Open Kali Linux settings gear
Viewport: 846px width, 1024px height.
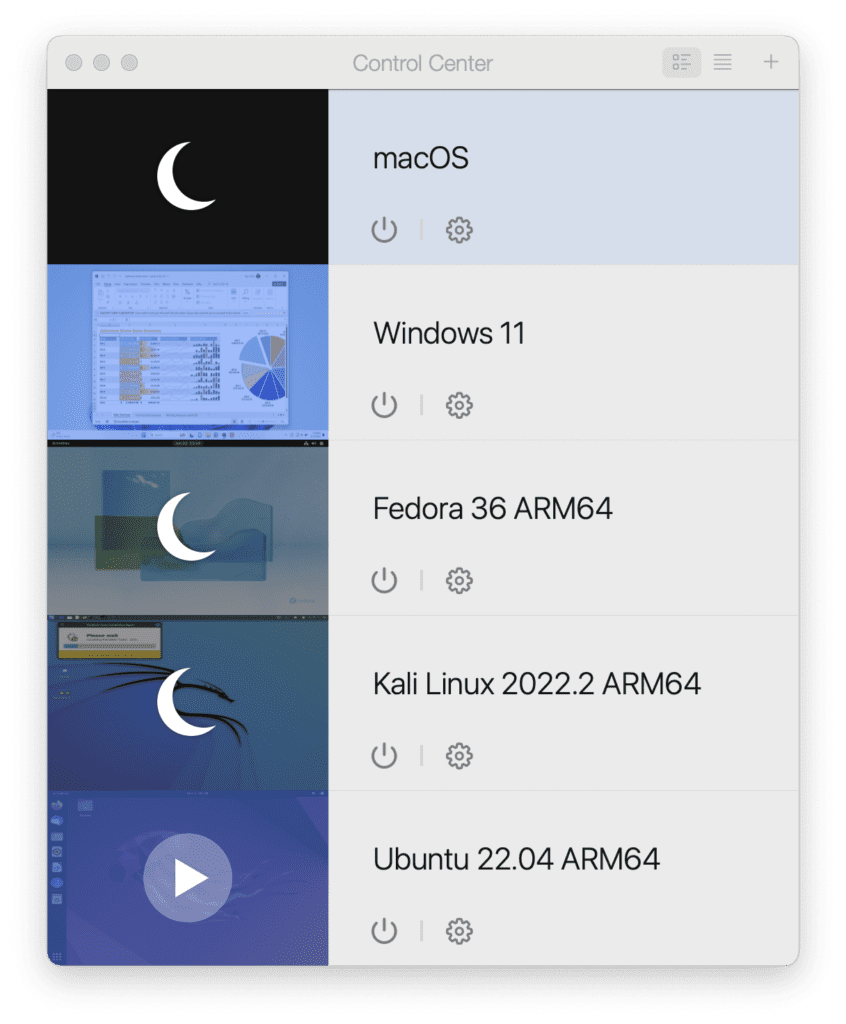pos(459,755)
